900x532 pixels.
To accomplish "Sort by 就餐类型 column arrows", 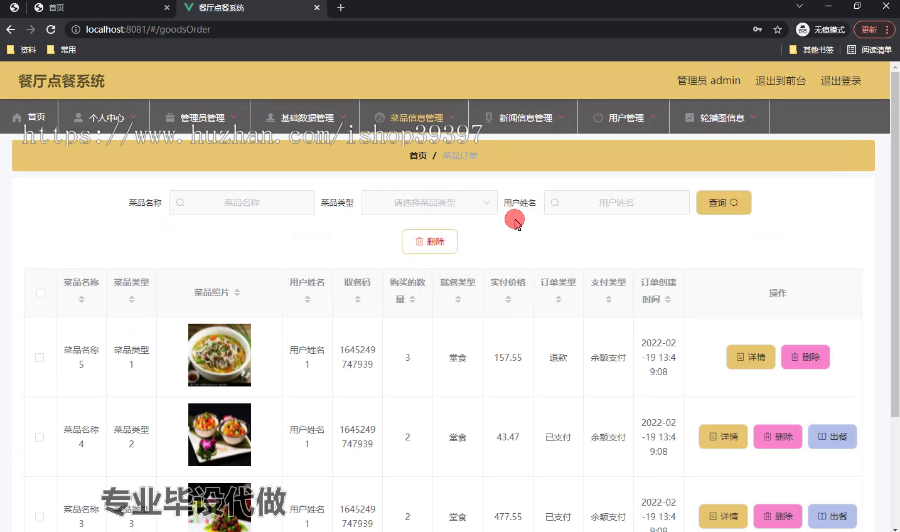I will [x=458, y=299].
